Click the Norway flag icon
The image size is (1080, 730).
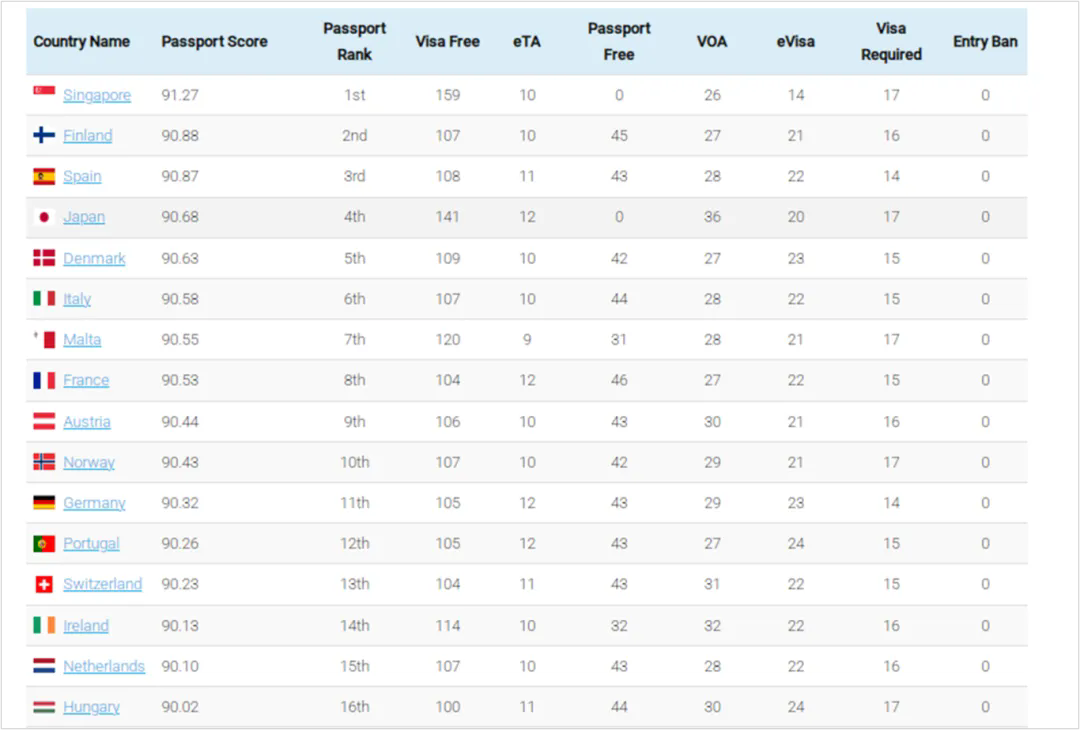point(44,461)
